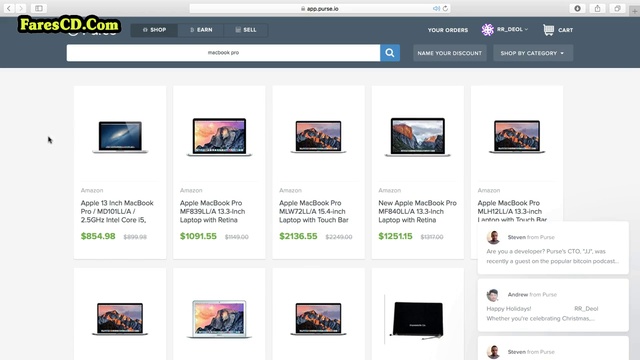Click the RR_DEOL avatar icon
This screenshot has width=640, height=360.
487,29
